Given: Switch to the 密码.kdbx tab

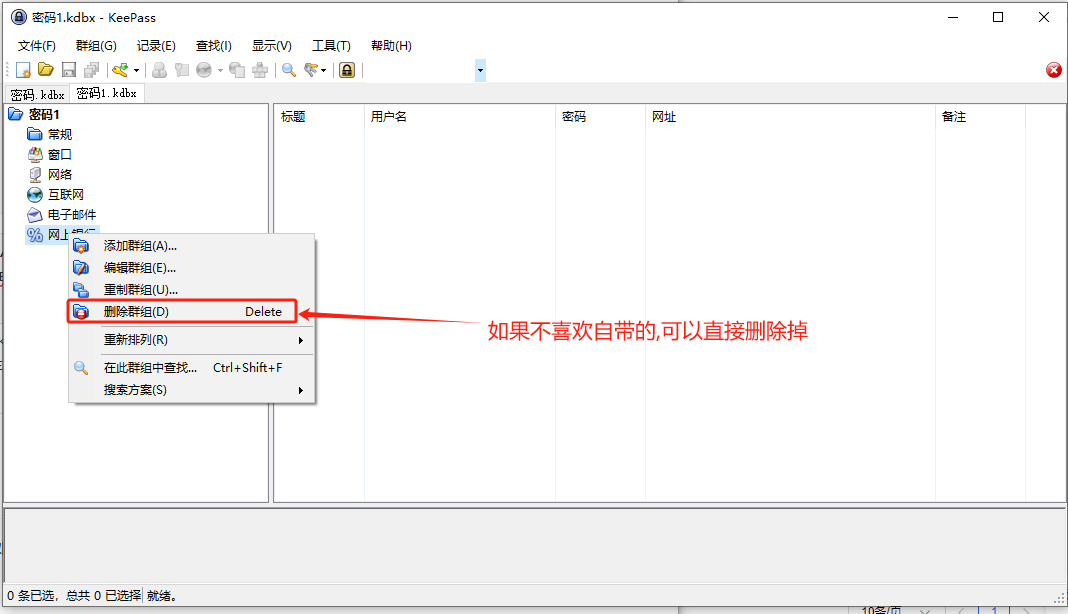Looking at the screenshot, I should coord(37,94).
